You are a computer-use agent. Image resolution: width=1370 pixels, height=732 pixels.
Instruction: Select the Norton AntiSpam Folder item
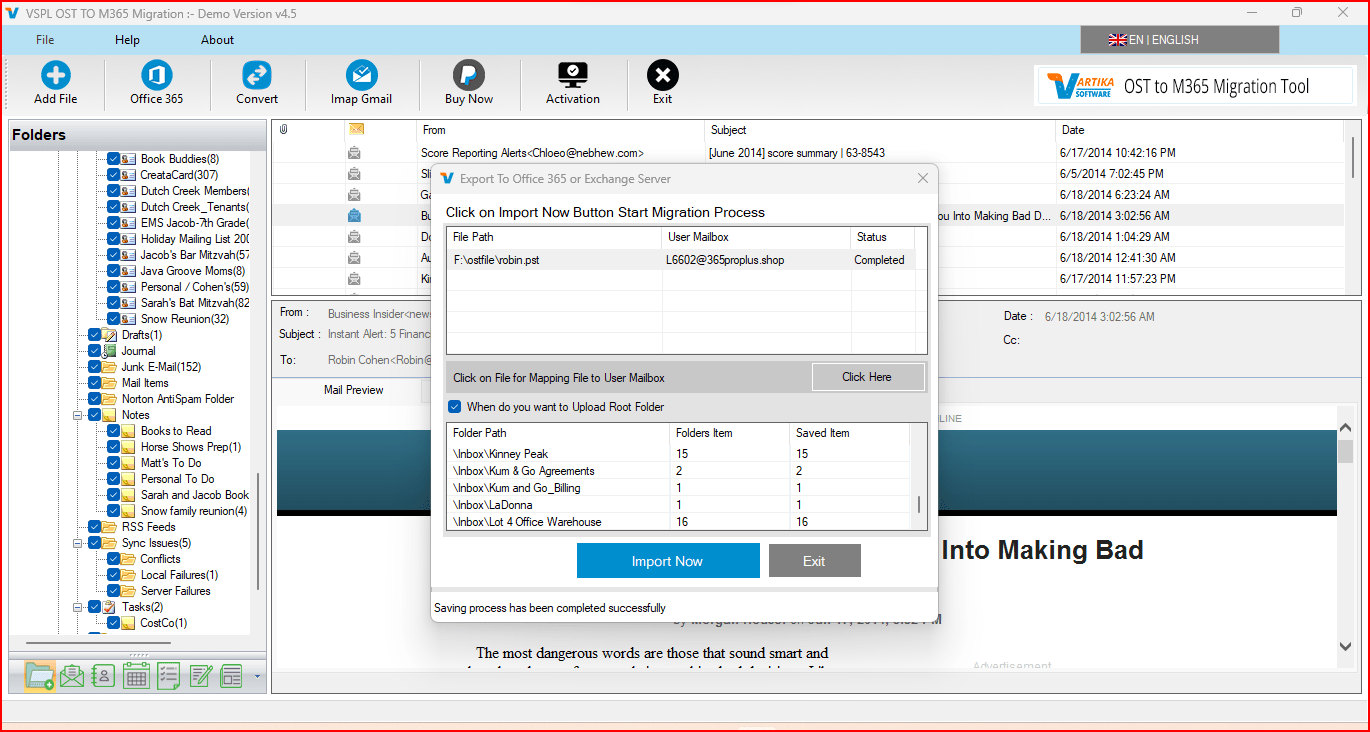coord(178,399)
